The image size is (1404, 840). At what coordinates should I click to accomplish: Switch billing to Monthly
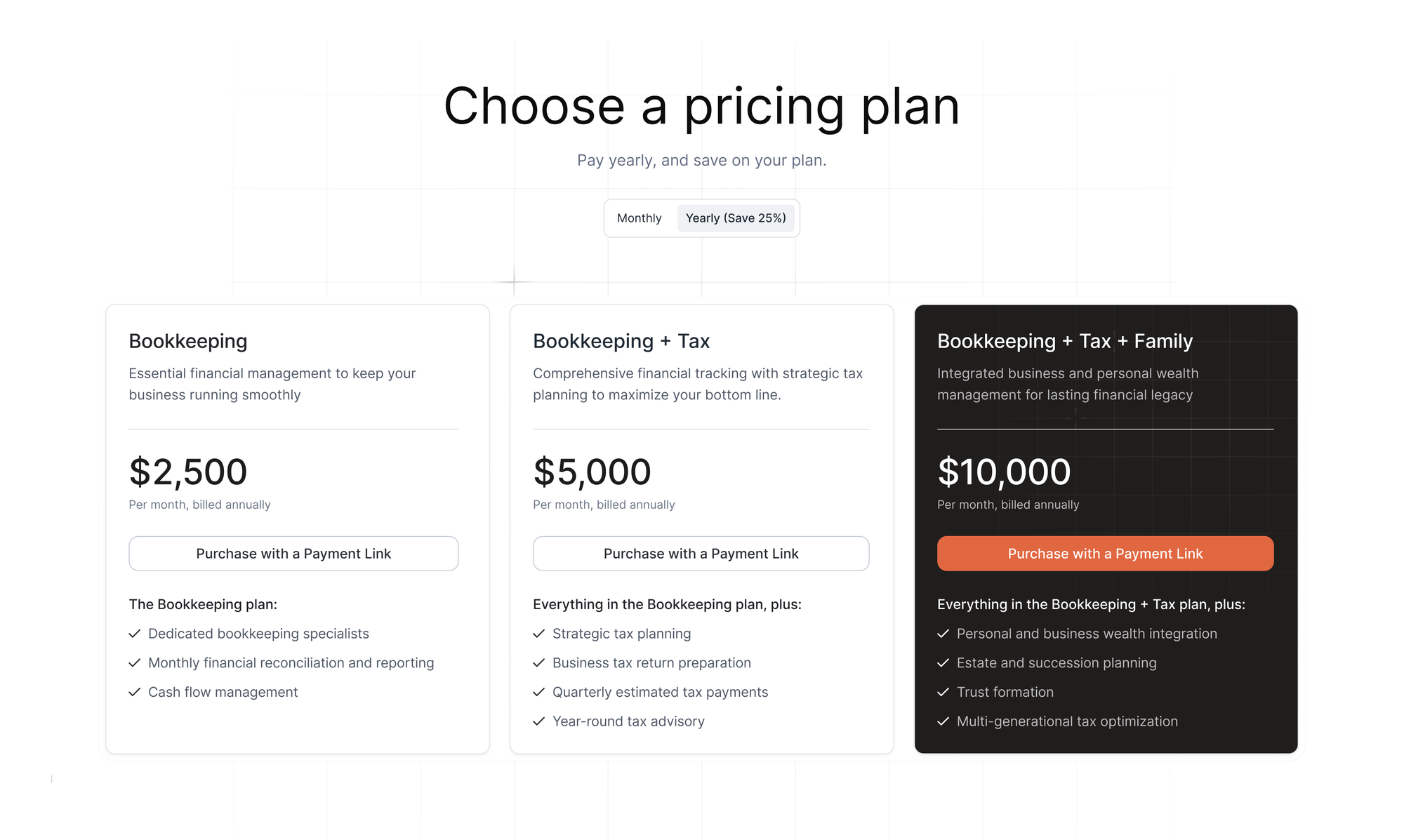[639, 218]
